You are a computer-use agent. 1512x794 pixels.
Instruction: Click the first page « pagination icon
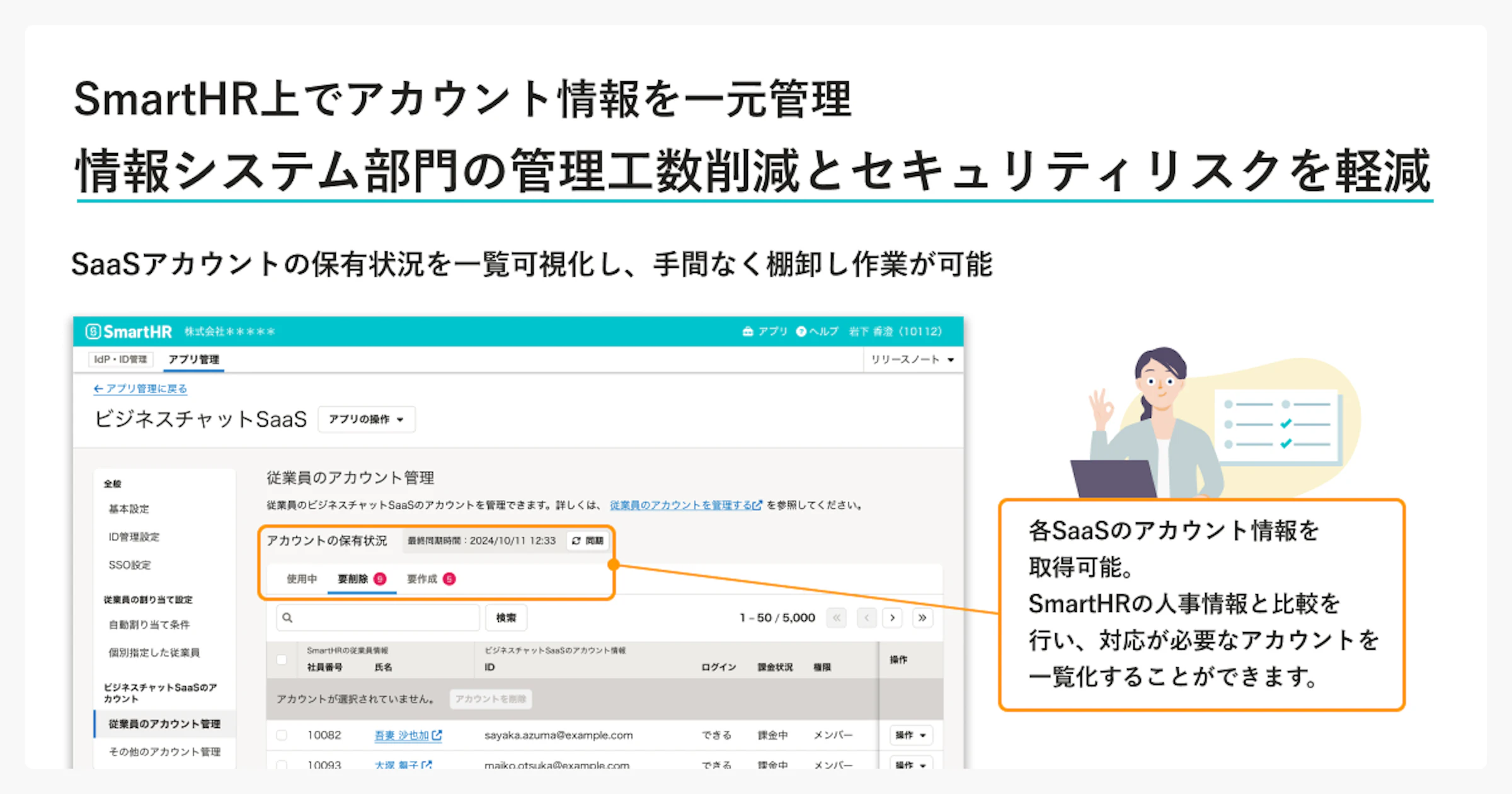click(x=837, y=618)
